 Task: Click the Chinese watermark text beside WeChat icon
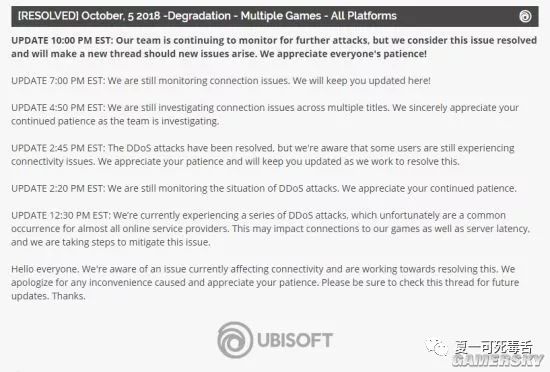tap(494, 348)
